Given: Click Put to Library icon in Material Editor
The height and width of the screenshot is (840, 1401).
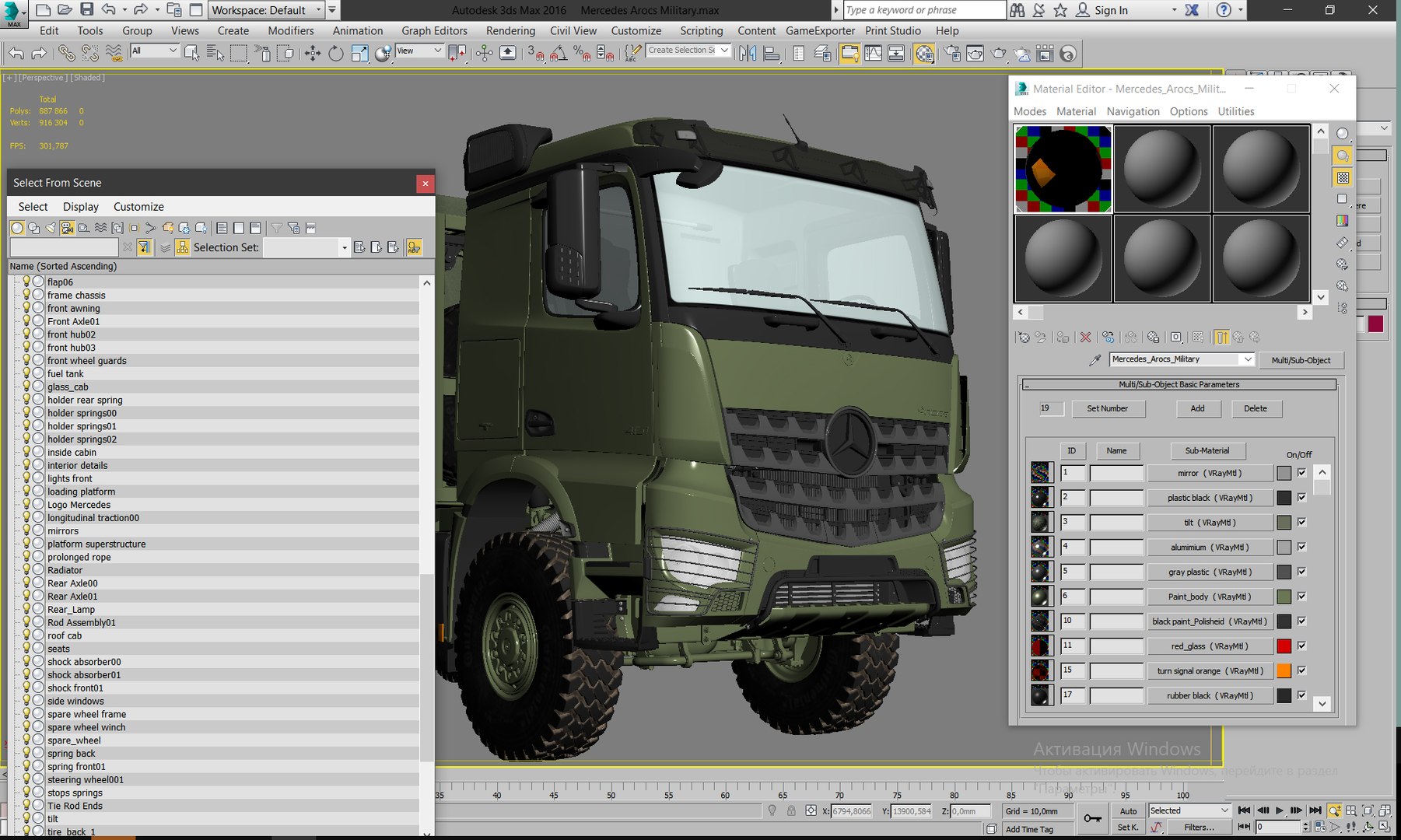Looking at the screenshot, I should click(x=1153, y=338).
